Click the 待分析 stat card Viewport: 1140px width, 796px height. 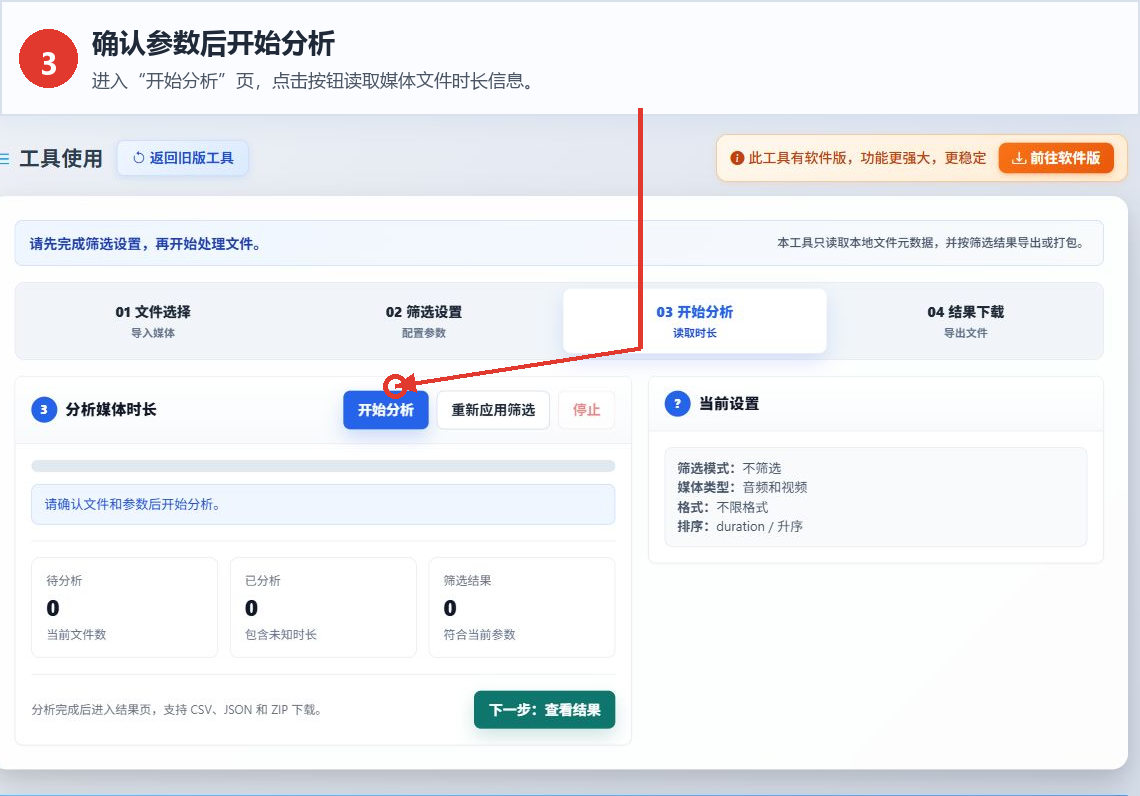pos(124,607)
